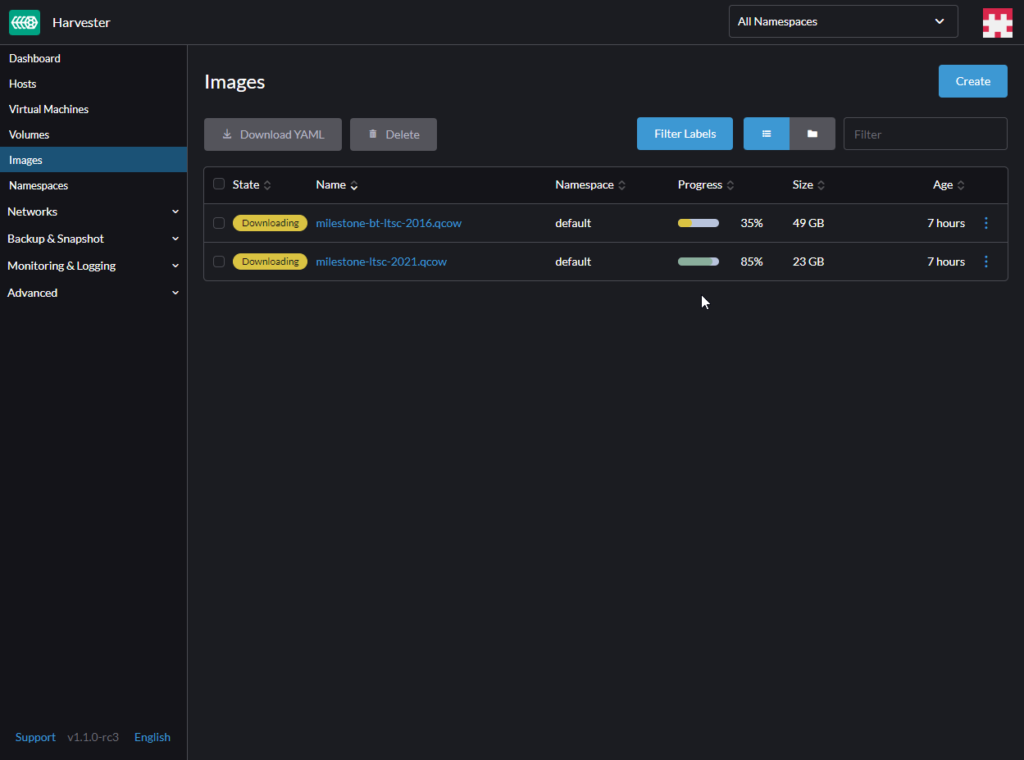The width and height of the screenshot is (1024, 760).
Task: Focus the Filter input field
Action: pos(924,134)
